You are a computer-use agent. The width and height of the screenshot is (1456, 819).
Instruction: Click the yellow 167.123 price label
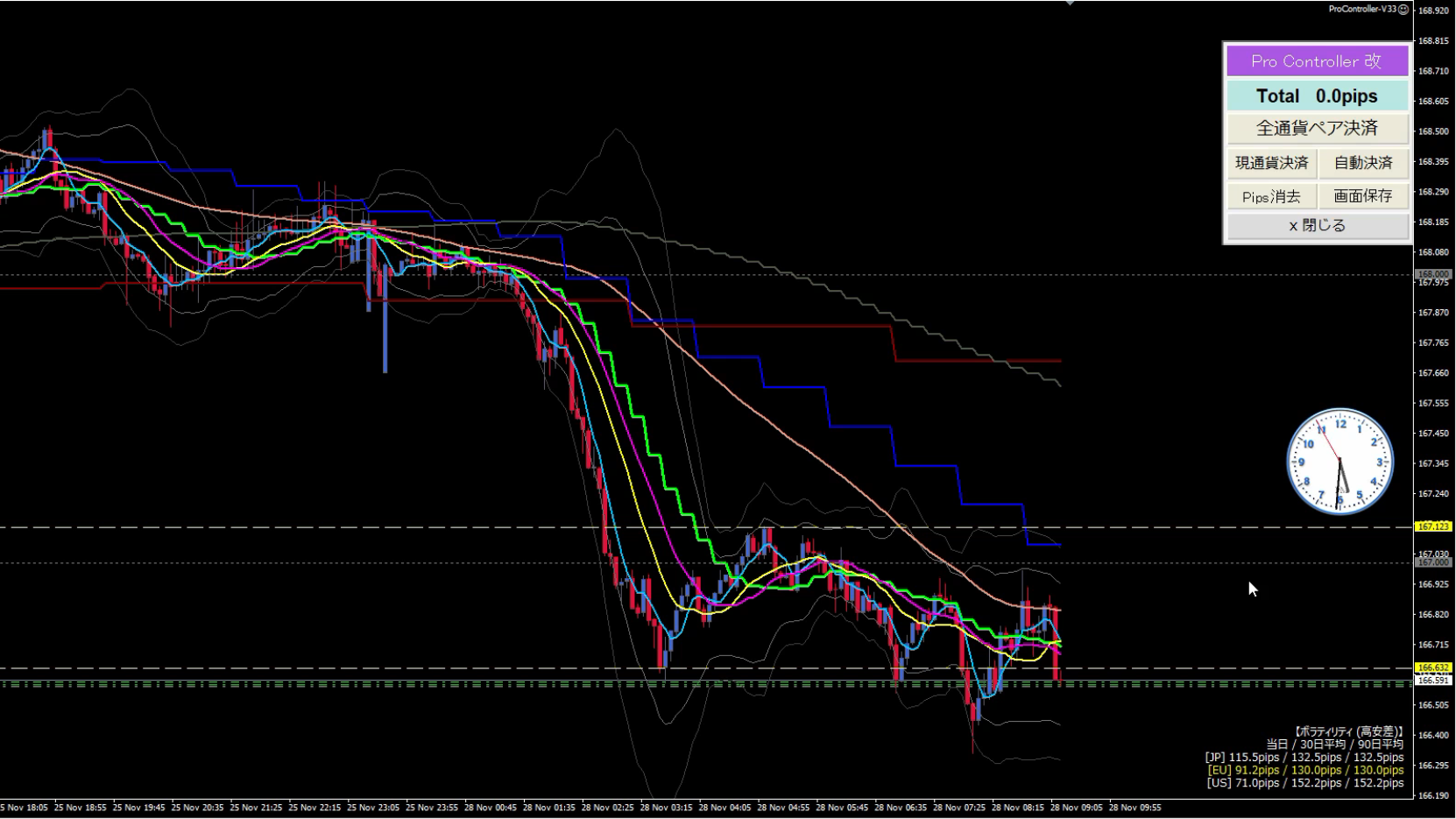point(1433,526)
